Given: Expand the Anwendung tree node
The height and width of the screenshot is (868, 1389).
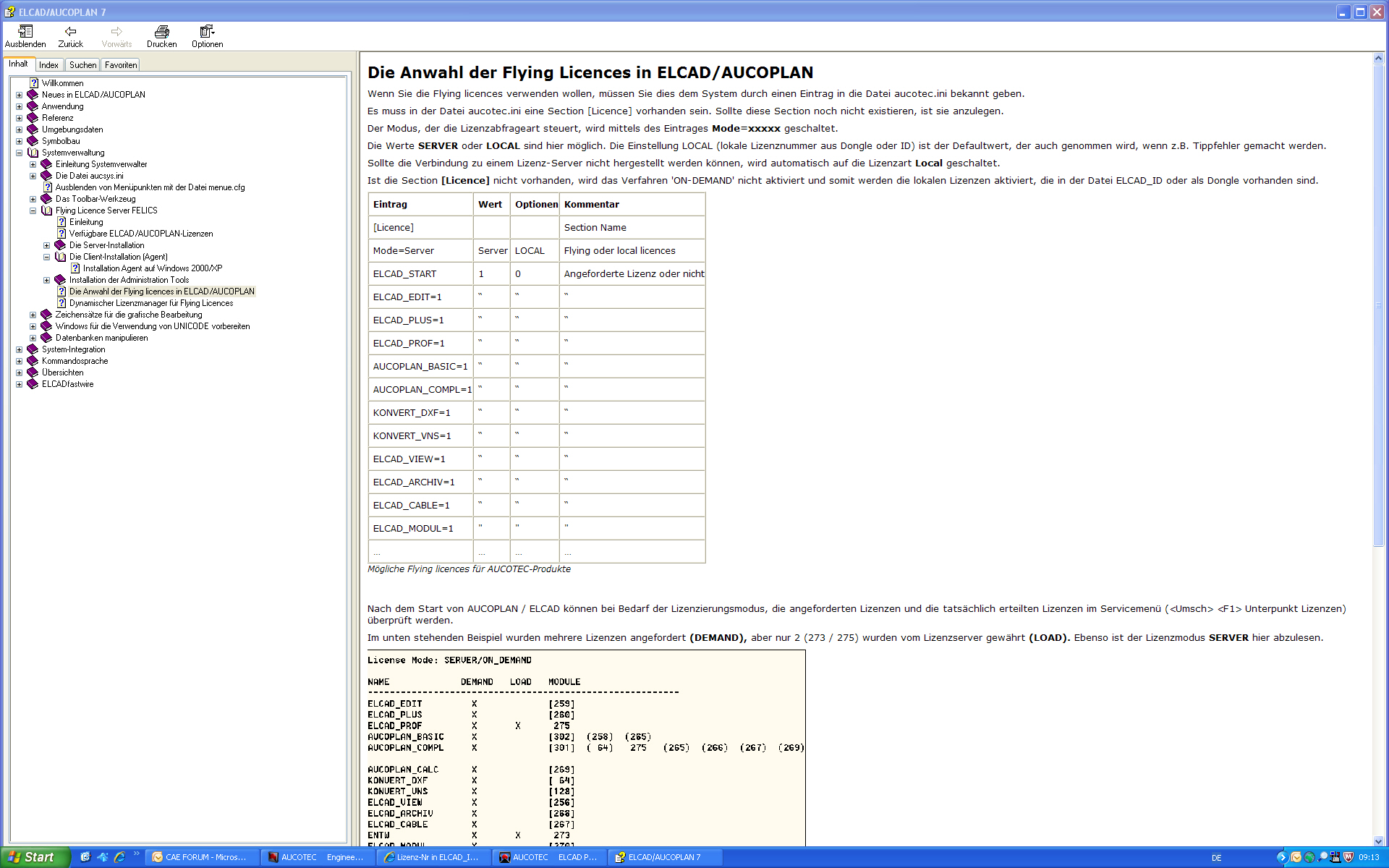Looking at the screenshot, I should tap(20, 106).
